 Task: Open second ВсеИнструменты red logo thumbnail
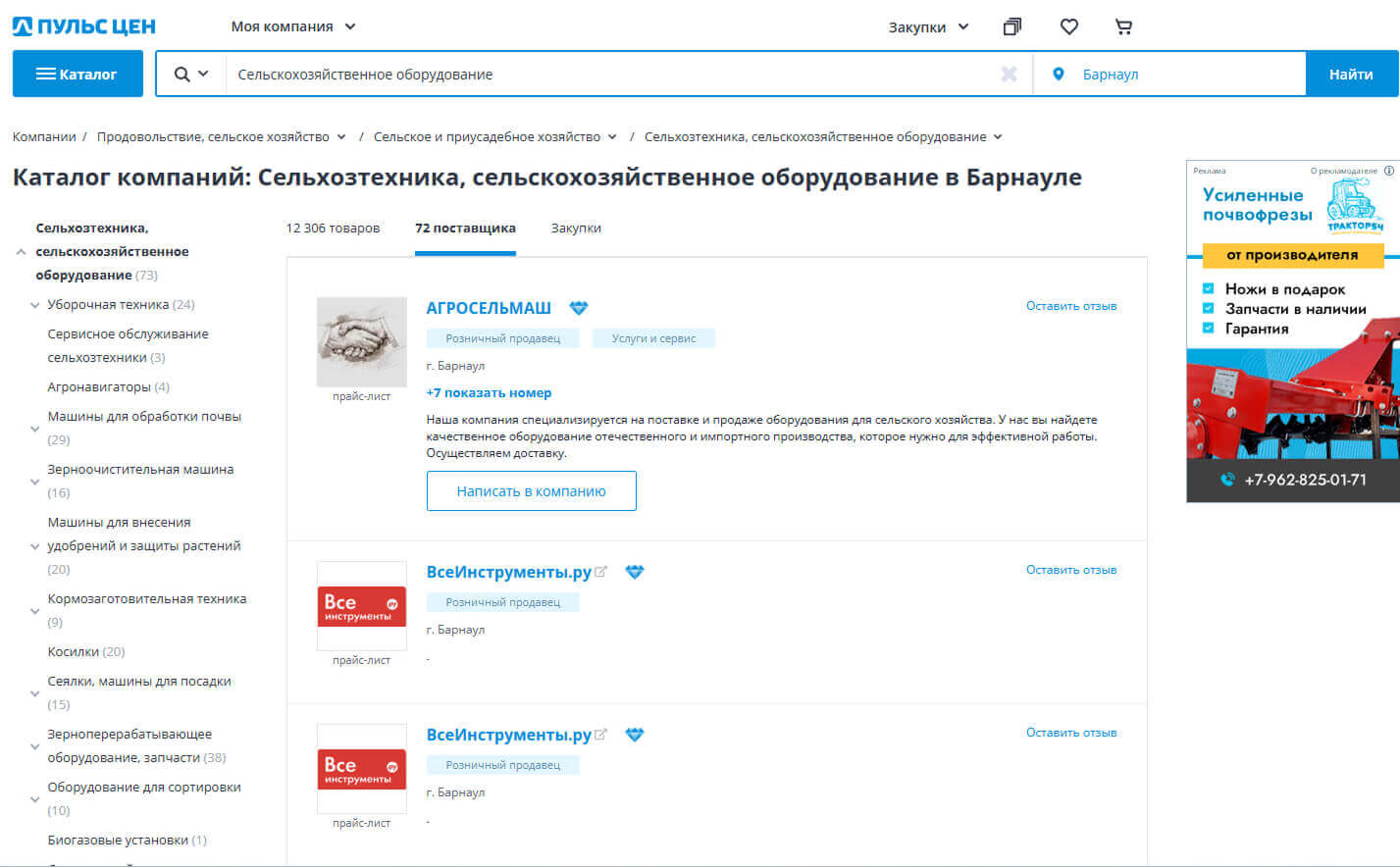[362, 769]
